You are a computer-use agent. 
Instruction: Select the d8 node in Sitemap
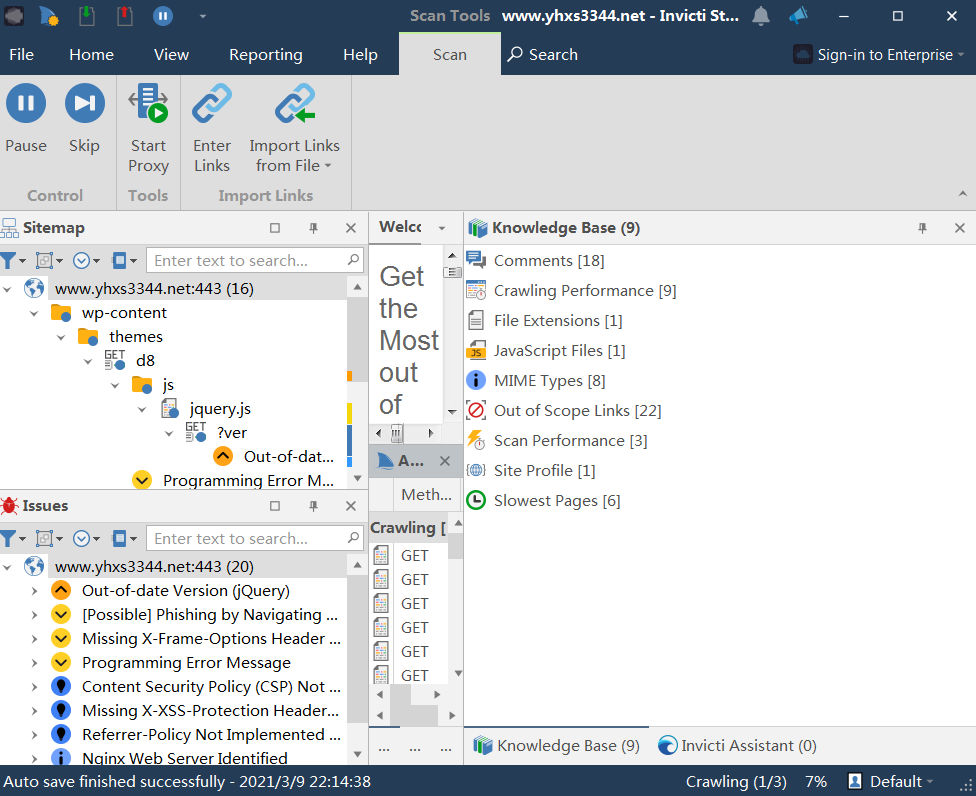145,361
